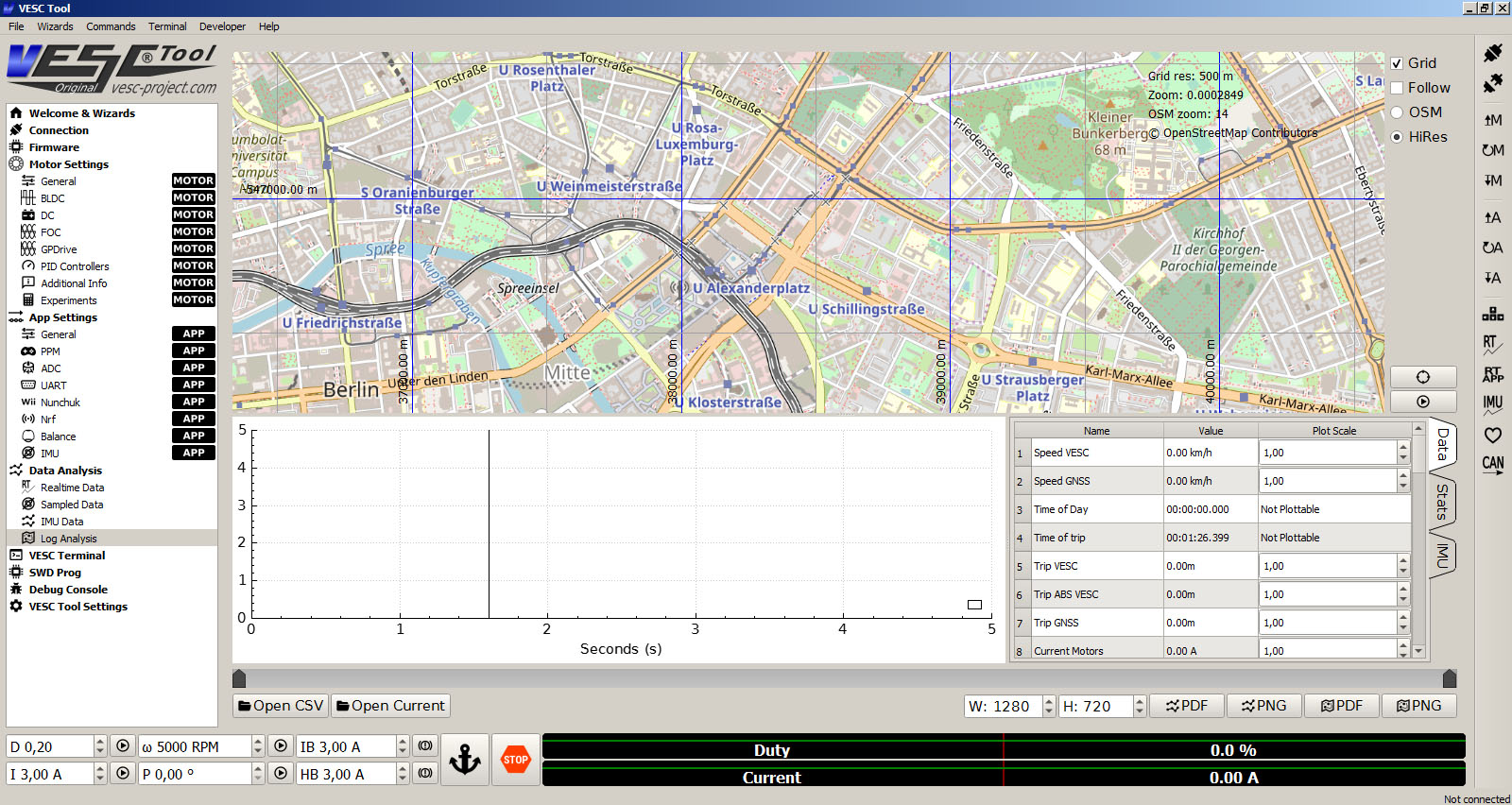1512x805 pixels.
Task: Click the write motor configuration icon
Action: coord(1493,180)
